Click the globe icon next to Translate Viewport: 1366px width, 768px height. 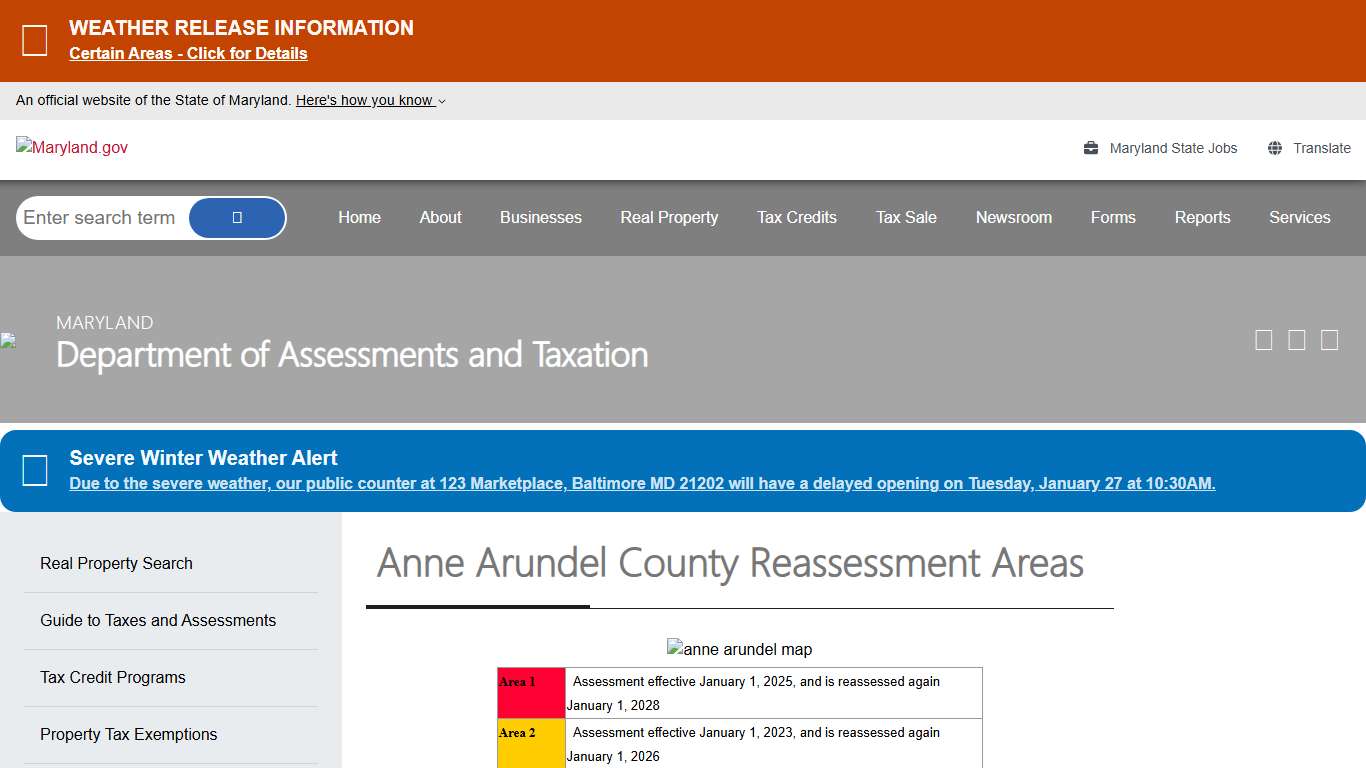pos(1274,147)
